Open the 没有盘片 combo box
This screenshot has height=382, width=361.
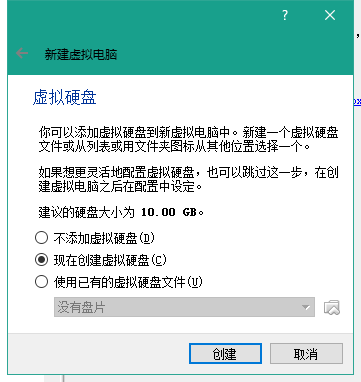tap(184, 307)
